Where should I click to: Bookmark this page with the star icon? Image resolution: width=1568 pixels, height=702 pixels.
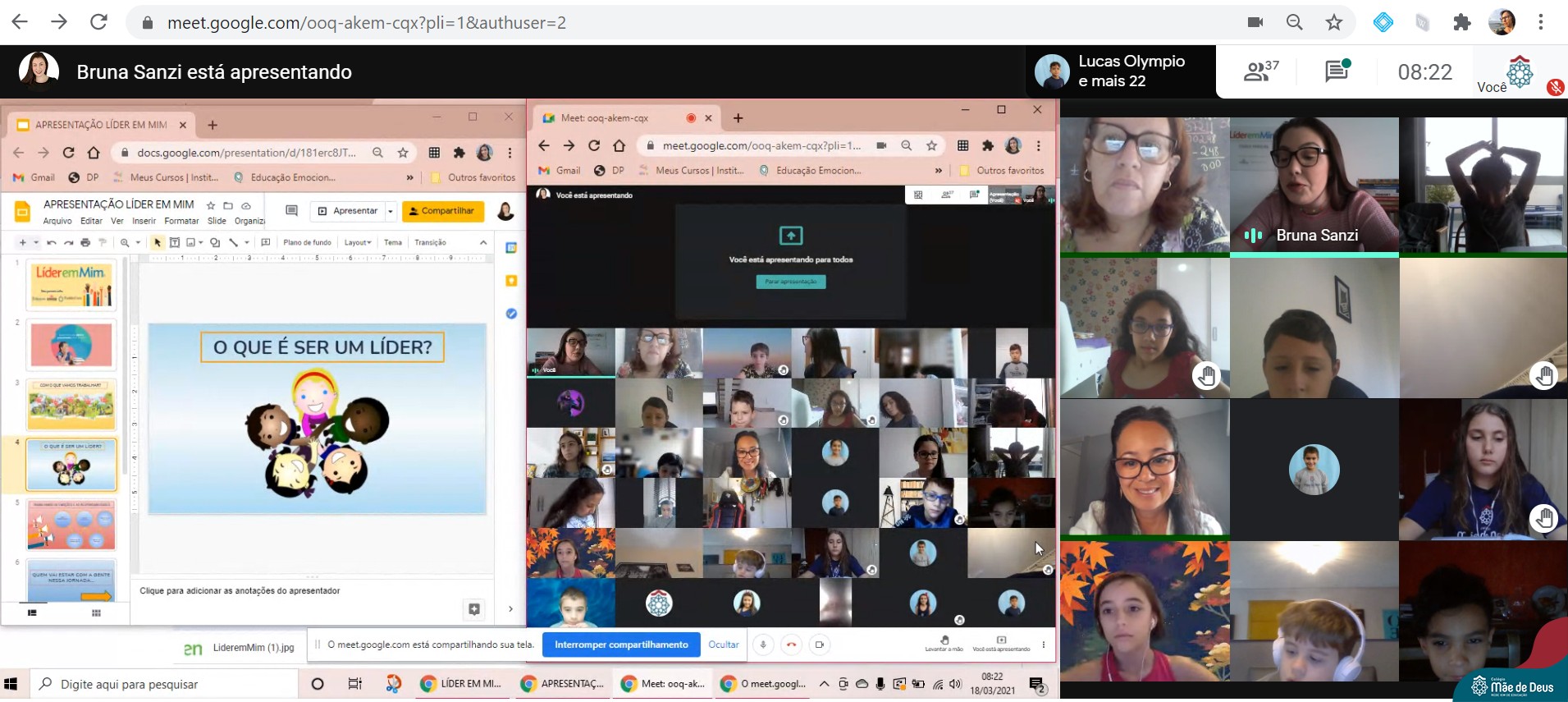point(1333,22)
